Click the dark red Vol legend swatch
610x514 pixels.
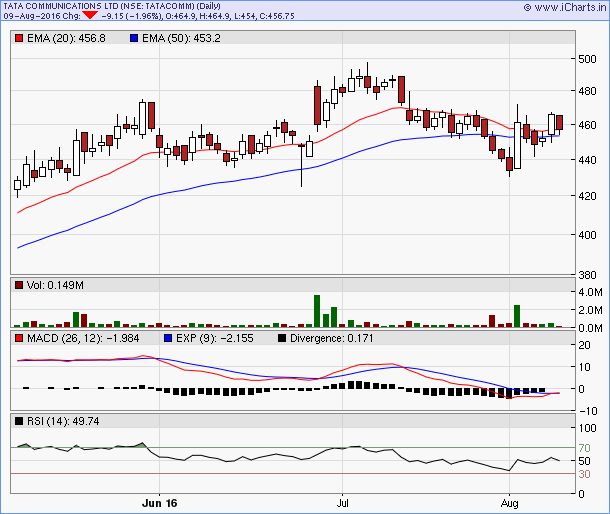[19, 285]
